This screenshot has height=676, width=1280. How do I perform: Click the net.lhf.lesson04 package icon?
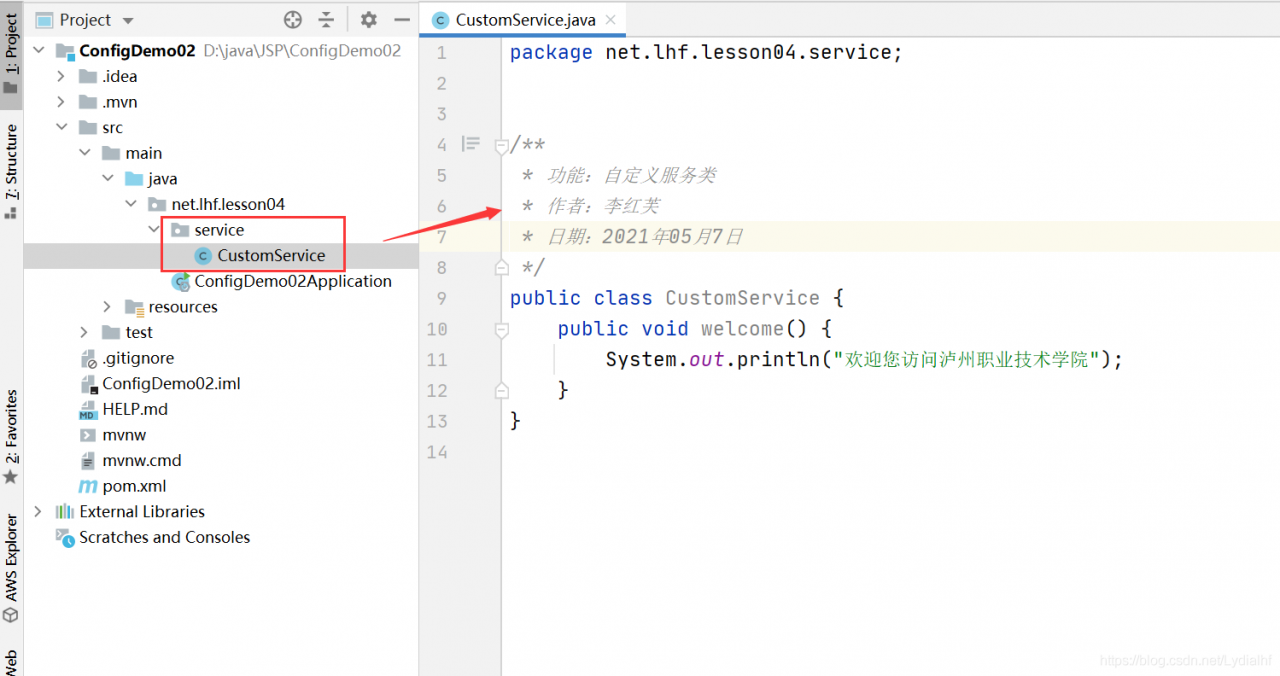[x=157, y=204]
